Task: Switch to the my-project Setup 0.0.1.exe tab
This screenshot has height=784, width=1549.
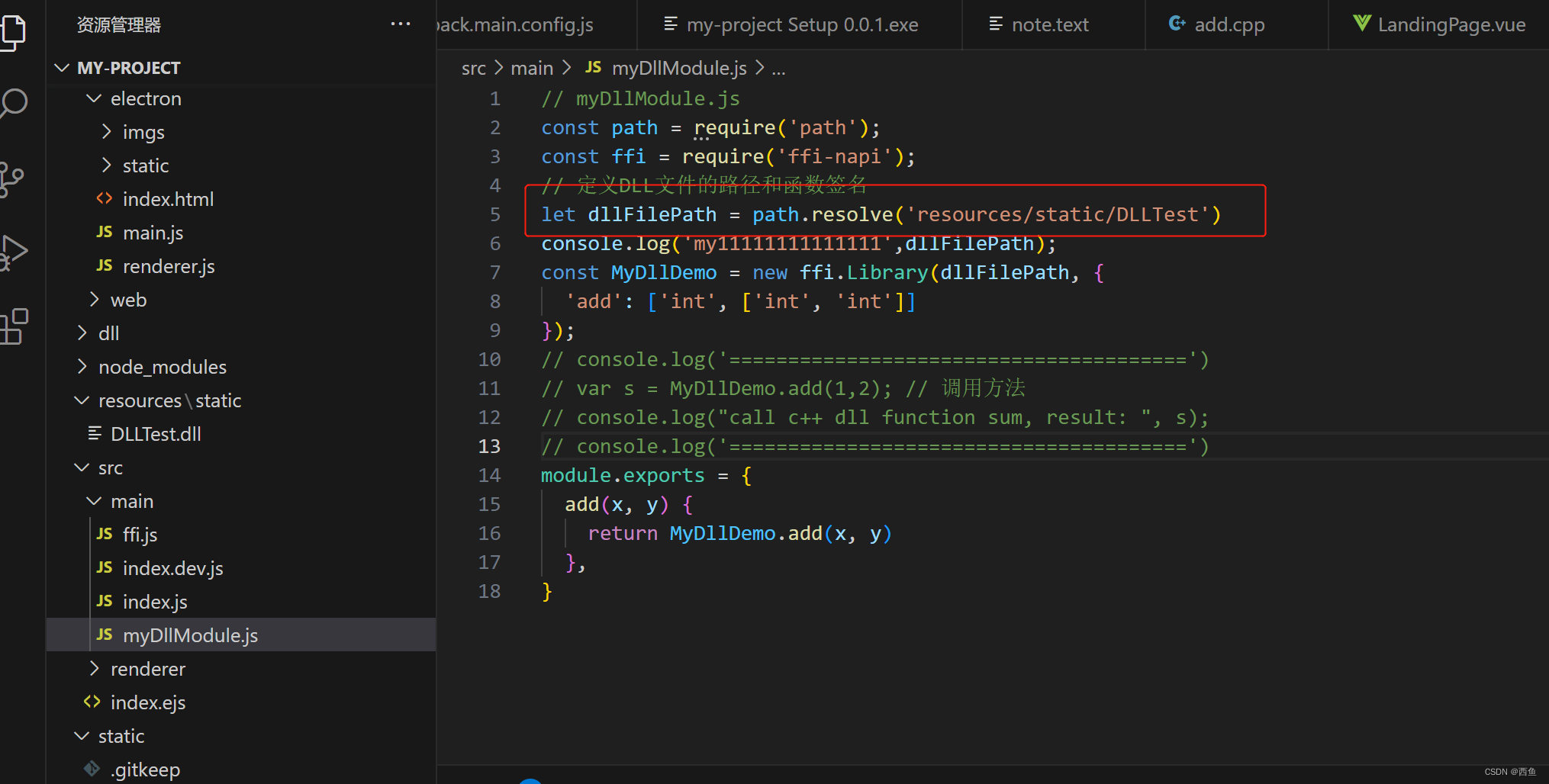Action: pos(801,24)
